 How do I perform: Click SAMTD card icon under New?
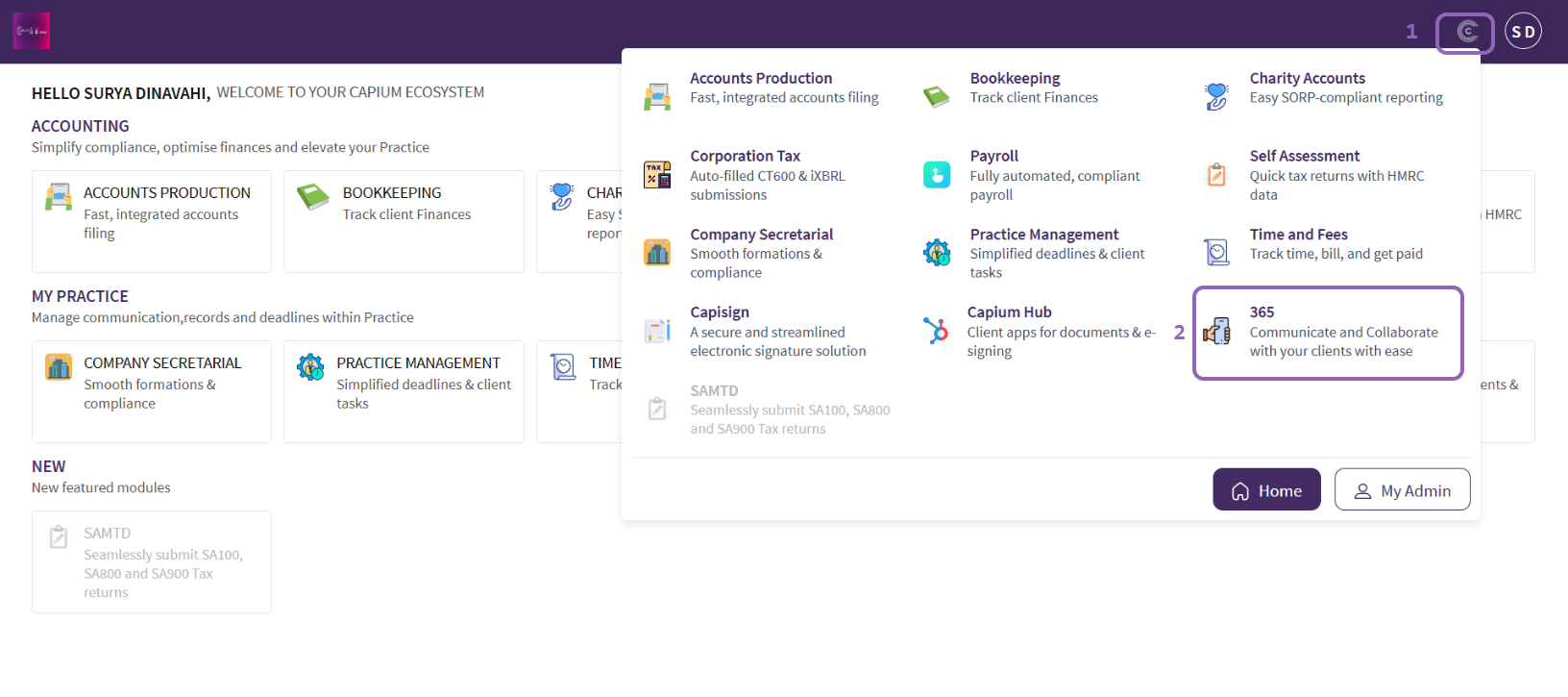pyautogui.click(x=59, y=536)
